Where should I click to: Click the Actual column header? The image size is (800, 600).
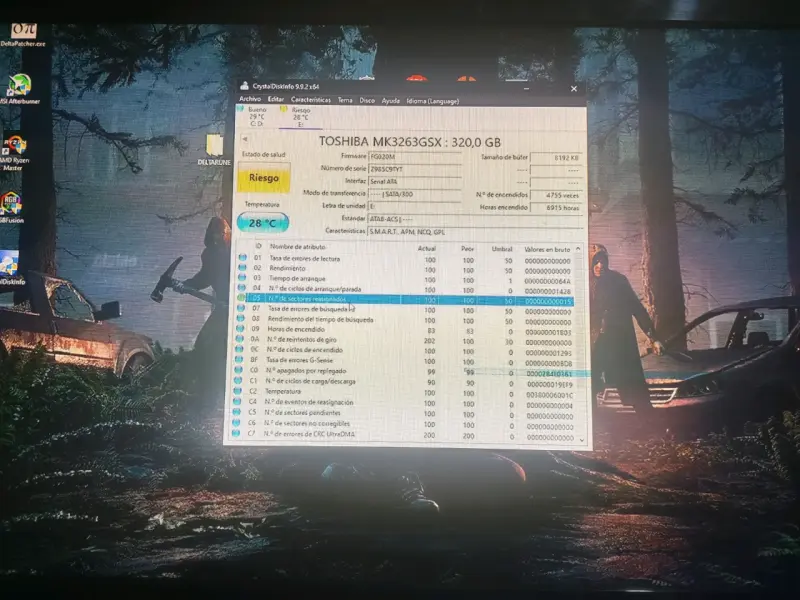pyautogui.click(x=427, y=248)
